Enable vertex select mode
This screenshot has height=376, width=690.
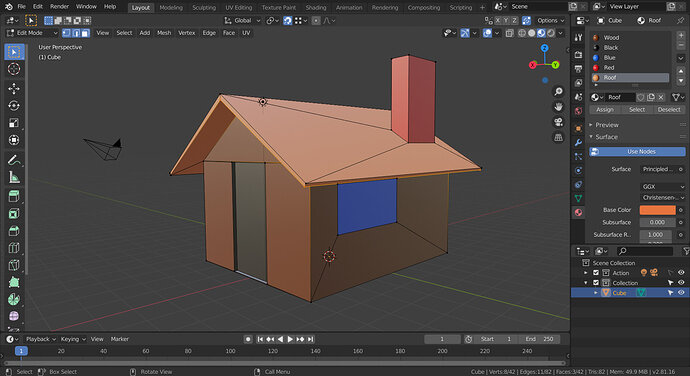point(66,33)
